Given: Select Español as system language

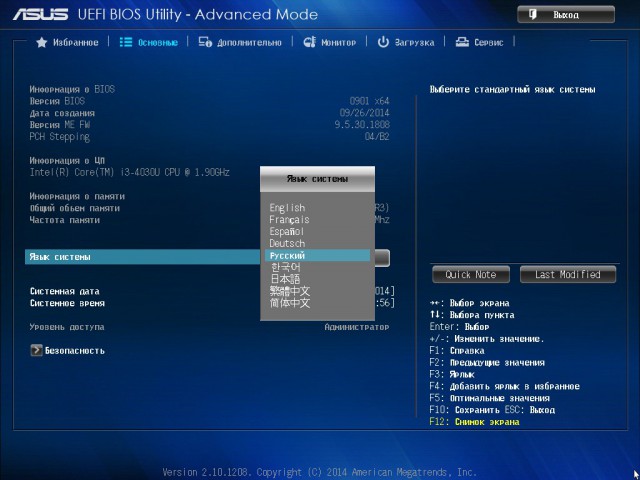Looking at the screenshot, I should 287,231.
